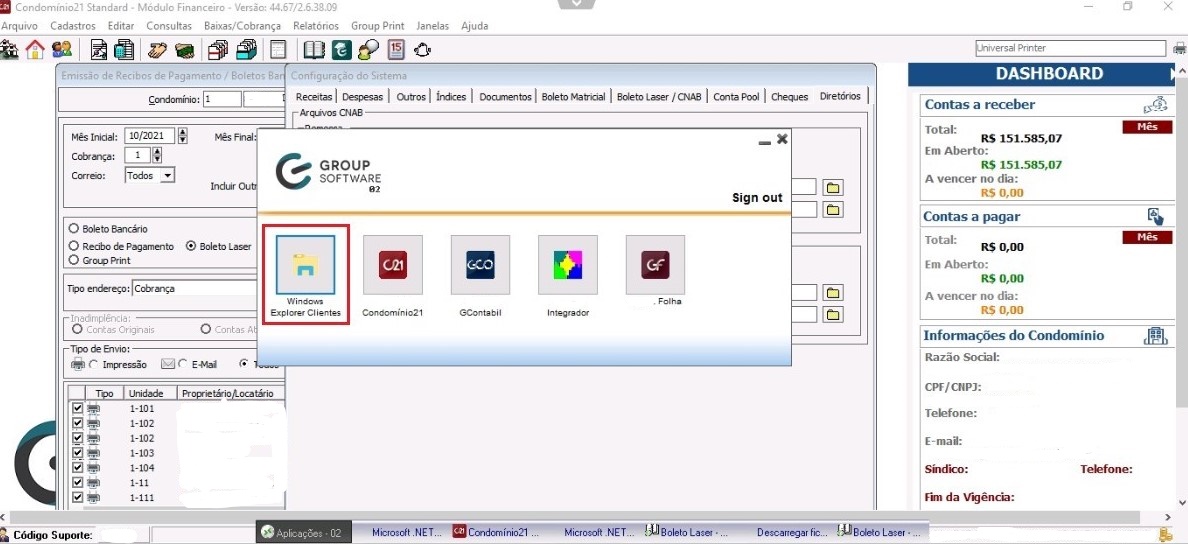
Task: Open the Relatórios menu
Action: (316, 26)
